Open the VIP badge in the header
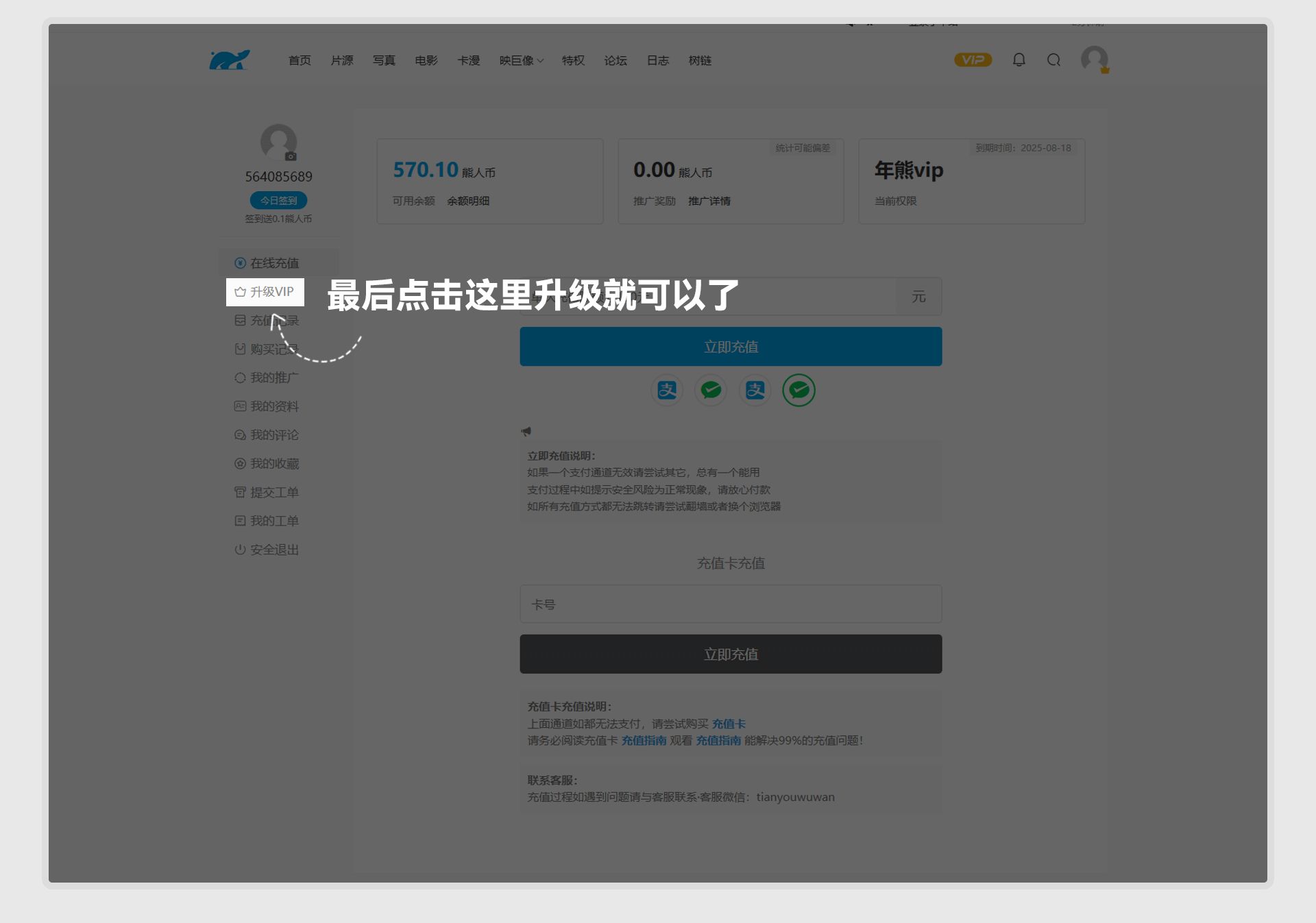The height and width of the screenshot is (923, 1316). click(973, 60)
